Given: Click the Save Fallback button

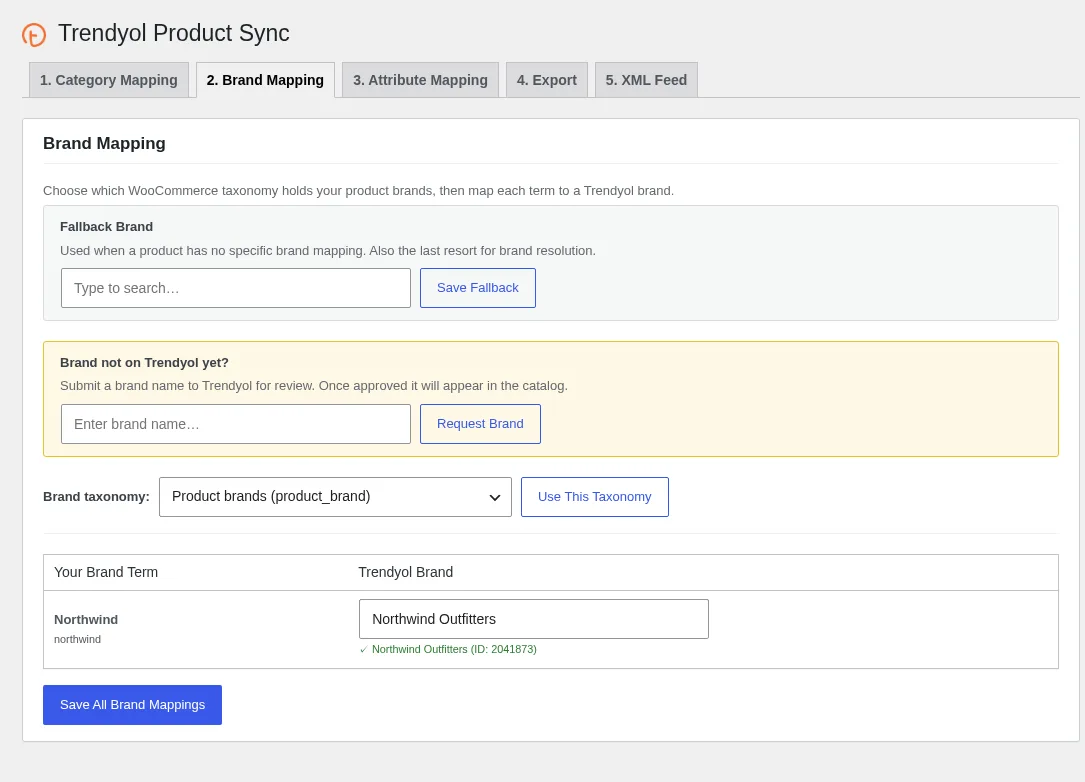Looking at the screenshot, I should [x=477, y=288].
